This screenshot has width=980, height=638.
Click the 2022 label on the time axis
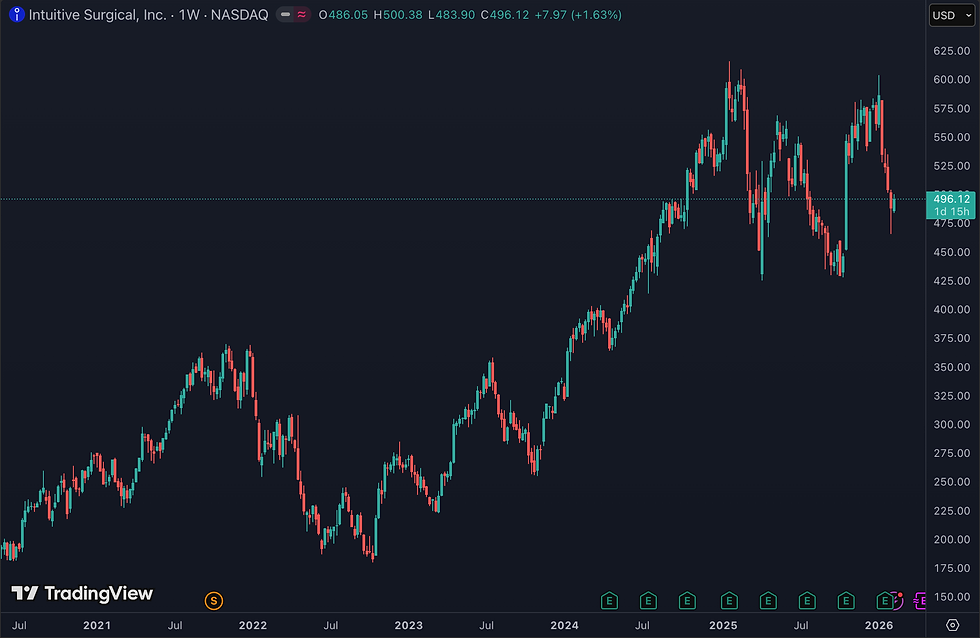[252, 625]
